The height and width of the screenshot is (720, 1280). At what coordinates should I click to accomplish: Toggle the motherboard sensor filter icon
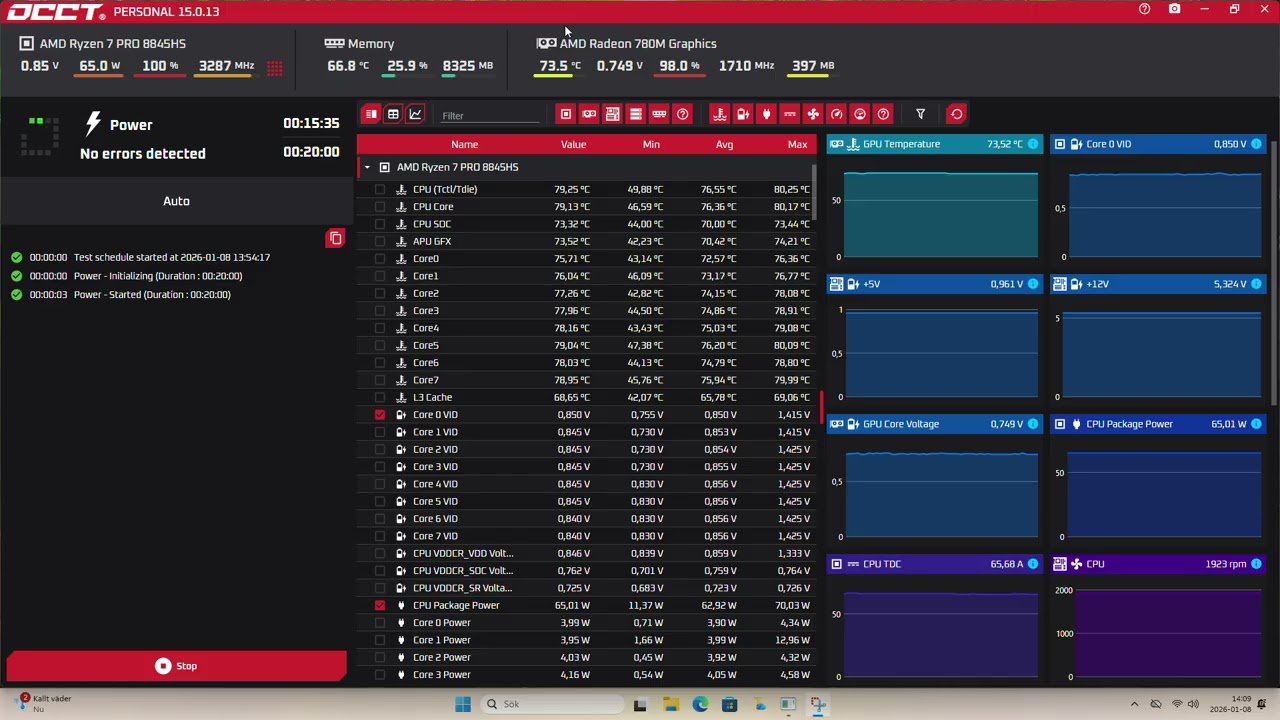(x=612, y=114)
